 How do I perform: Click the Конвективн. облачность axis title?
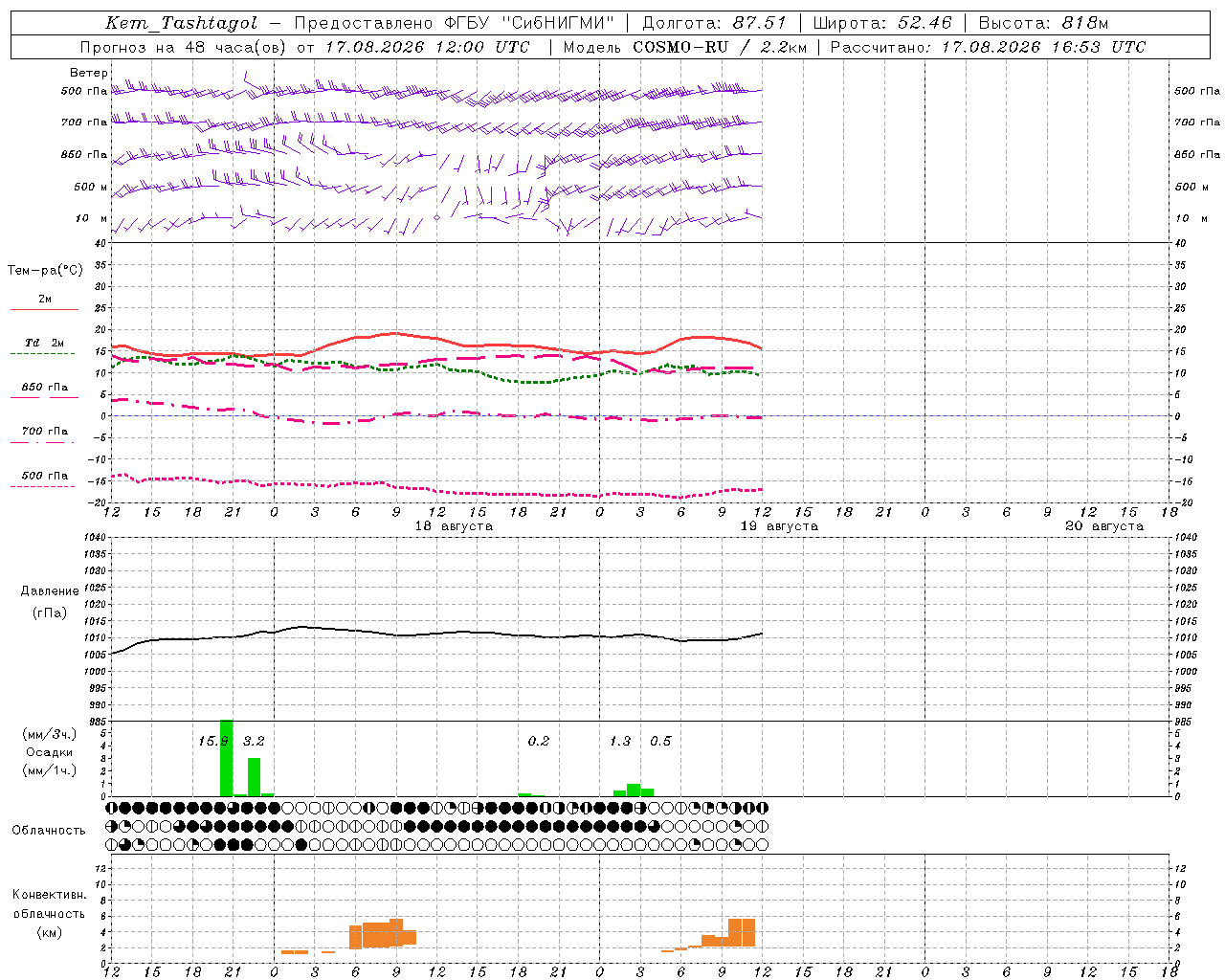click(x=49, y=914)
